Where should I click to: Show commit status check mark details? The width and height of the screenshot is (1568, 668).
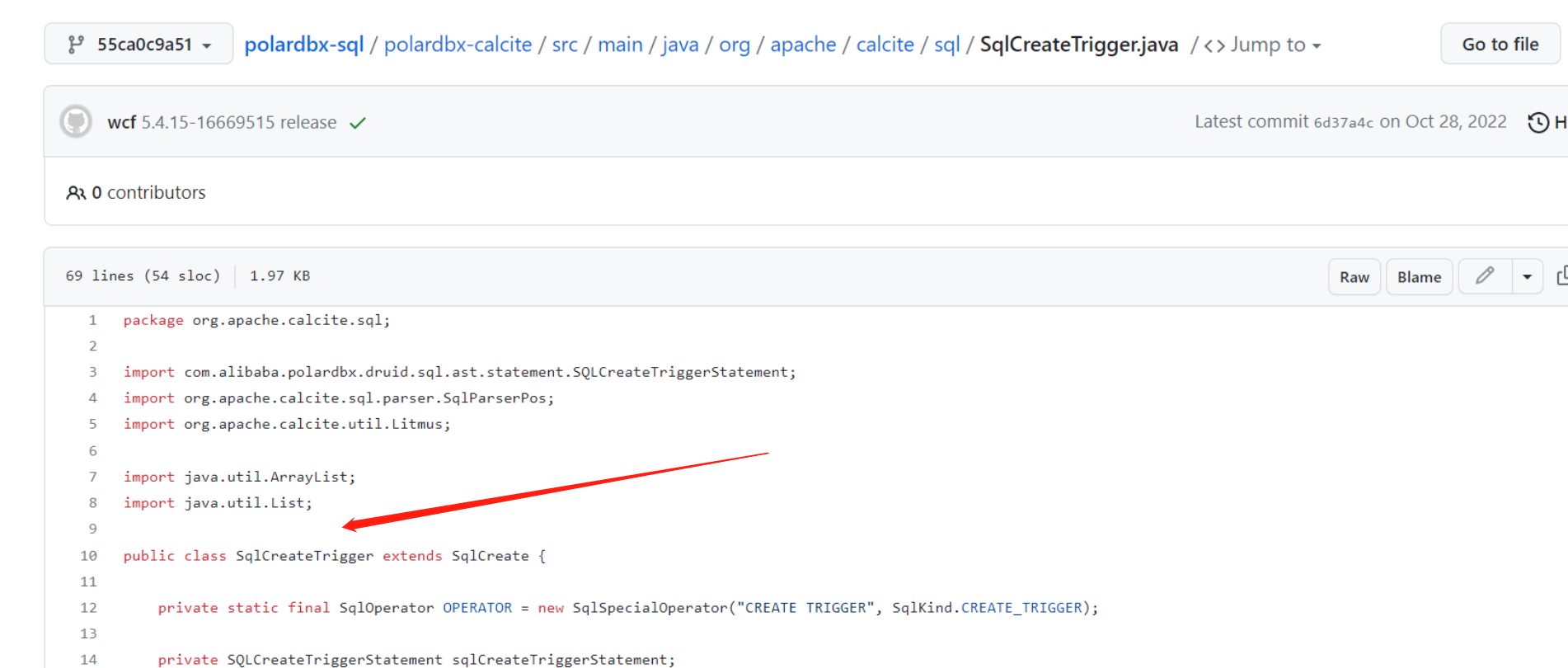pos(357,123)
